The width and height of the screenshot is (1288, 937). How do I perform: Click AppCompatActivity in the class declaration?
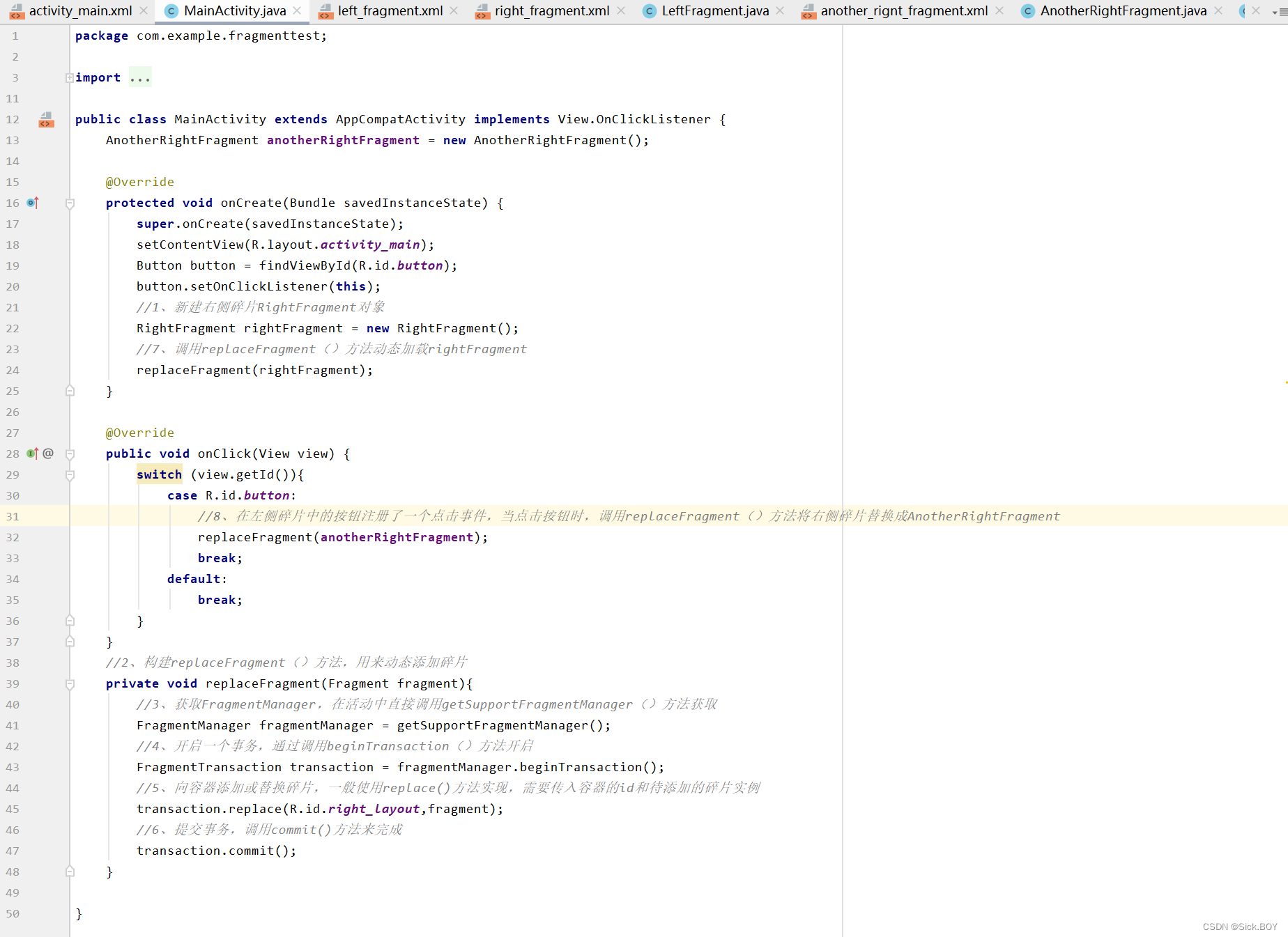401,119
